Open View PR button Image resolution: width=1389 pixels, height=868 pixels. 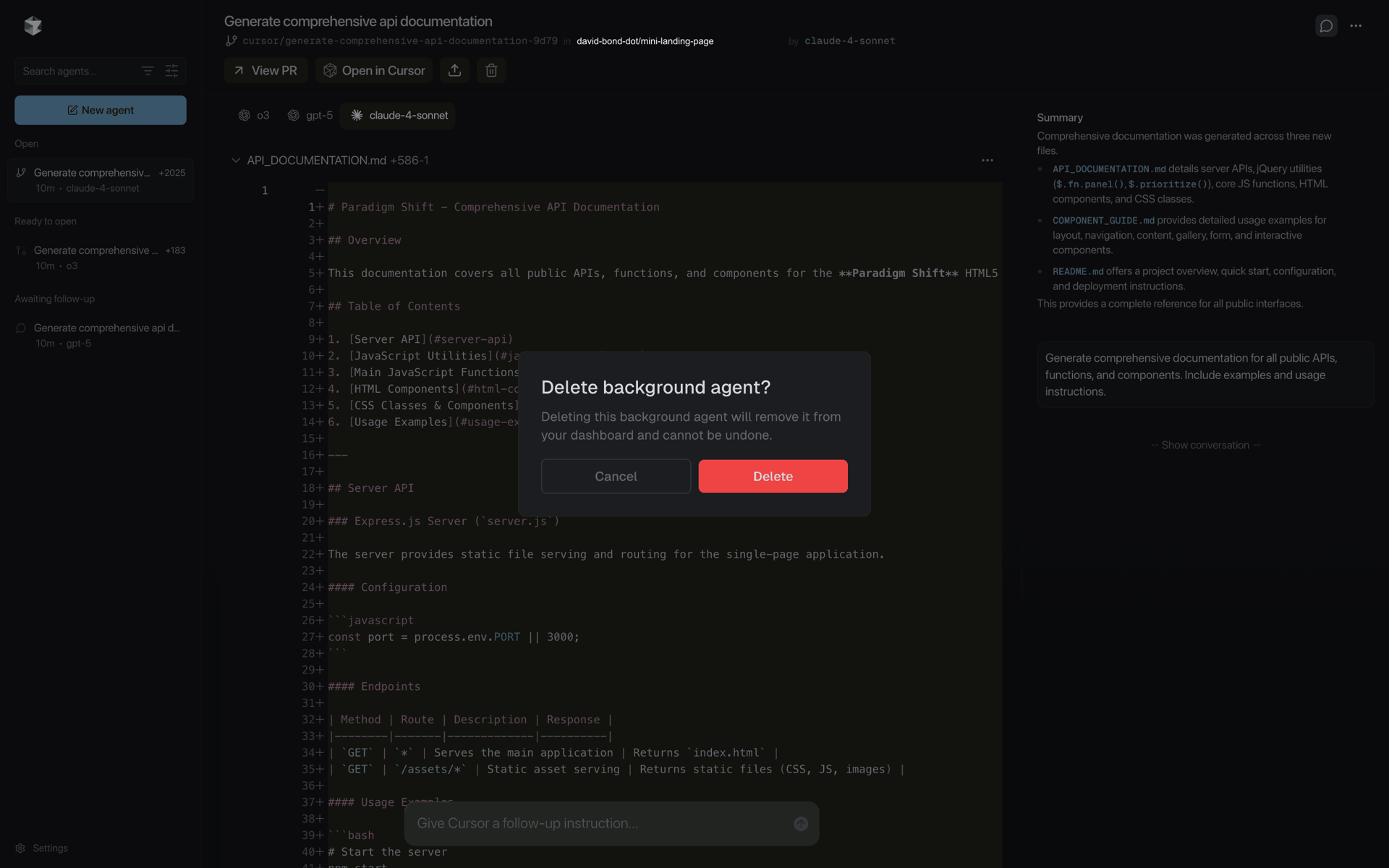(266, 70)
